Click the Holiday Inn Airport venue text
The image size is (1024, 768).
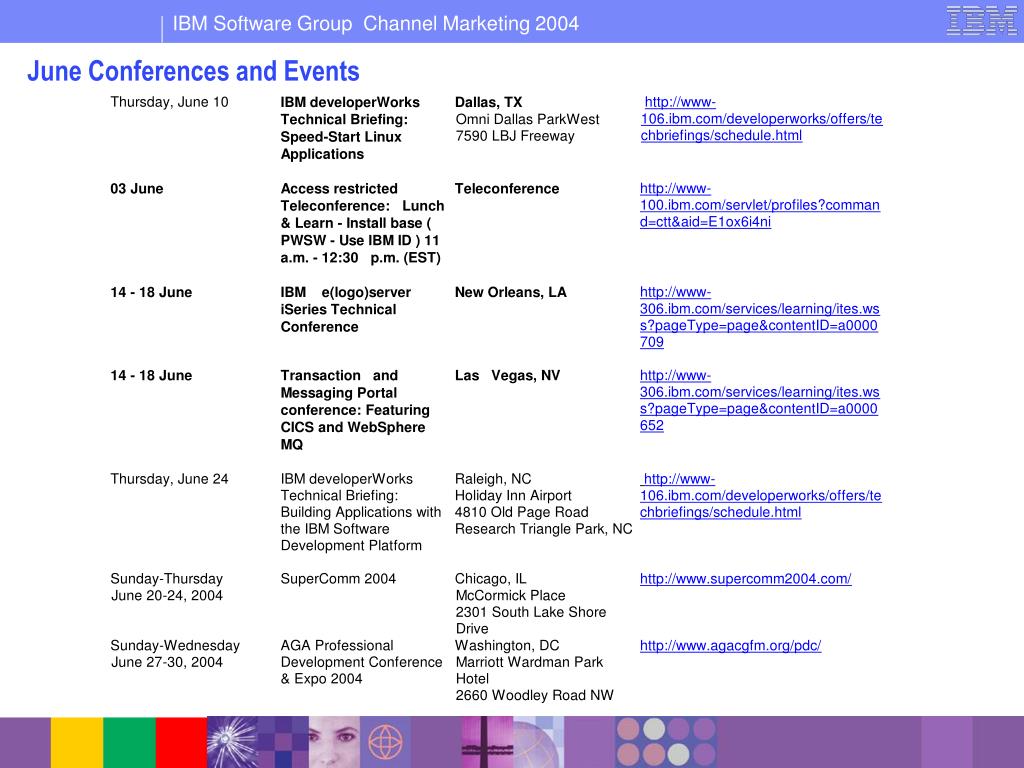coord(513,496)
